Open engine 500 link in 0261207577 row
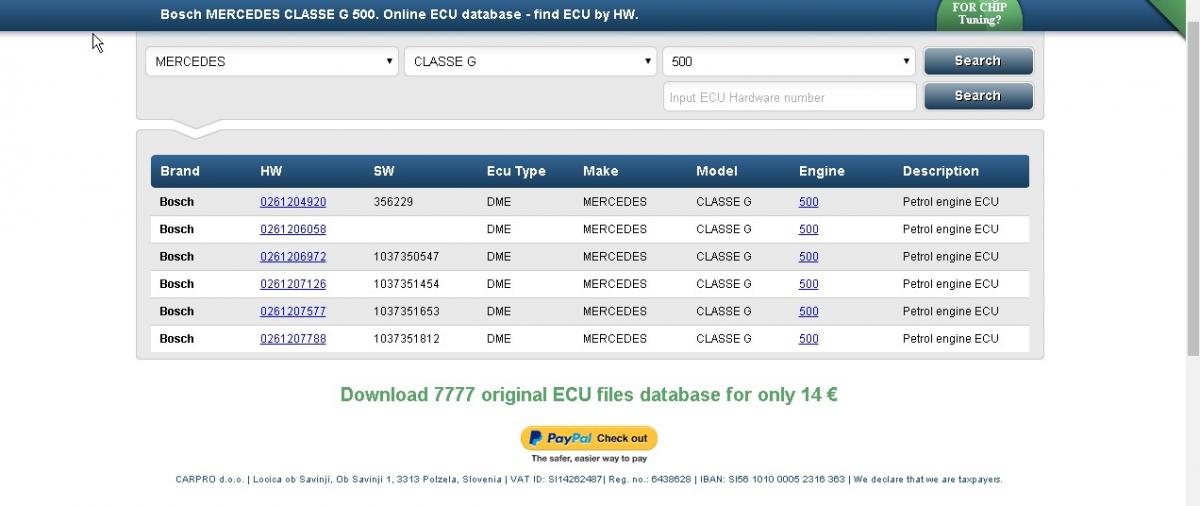Image resolution: width=1200 pixels, height=506 pixels. (808, 311)
